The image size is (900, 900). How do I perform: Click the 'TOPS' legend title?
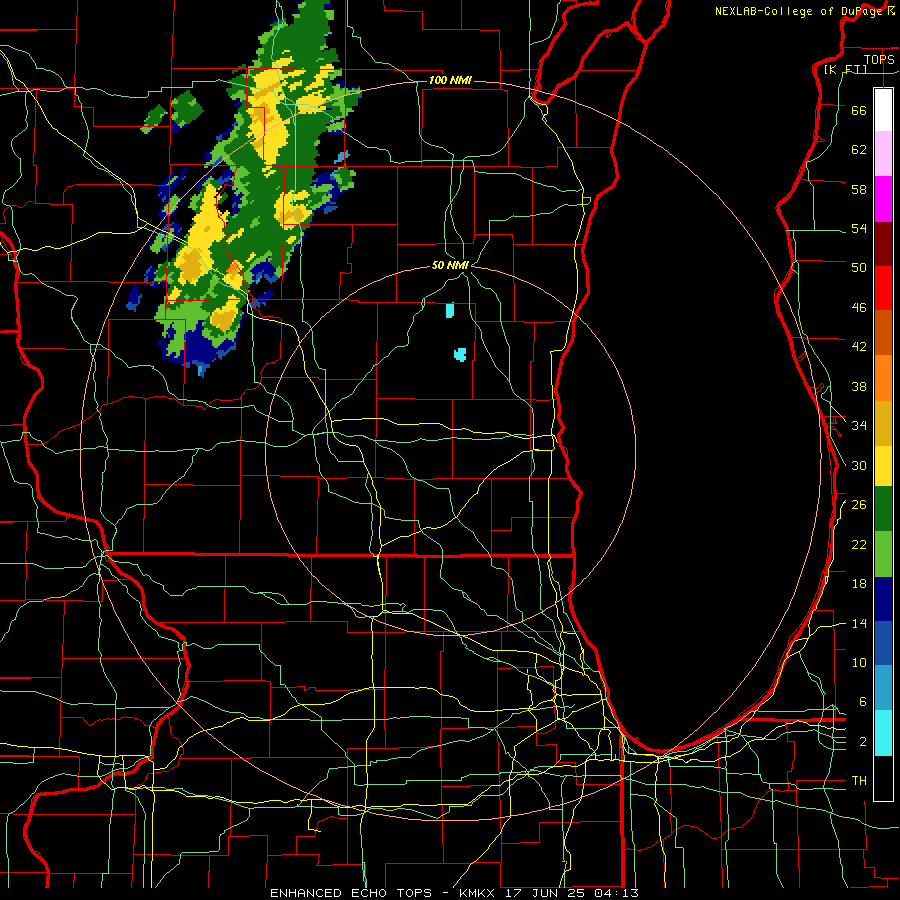[879, 59]
